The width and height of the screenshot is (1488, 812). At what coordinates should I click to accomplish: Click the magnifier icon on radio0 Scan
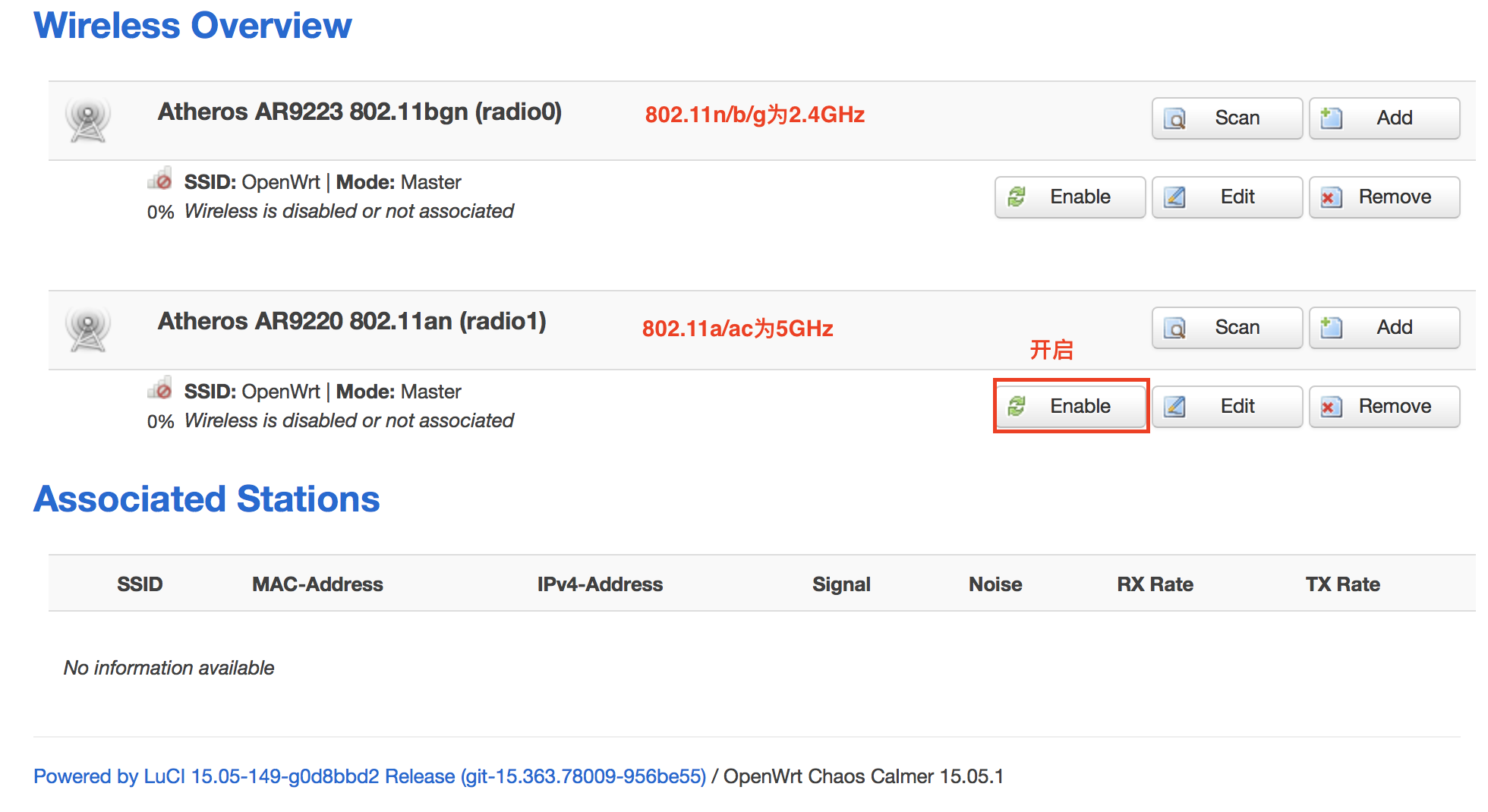click(1174, 119)
